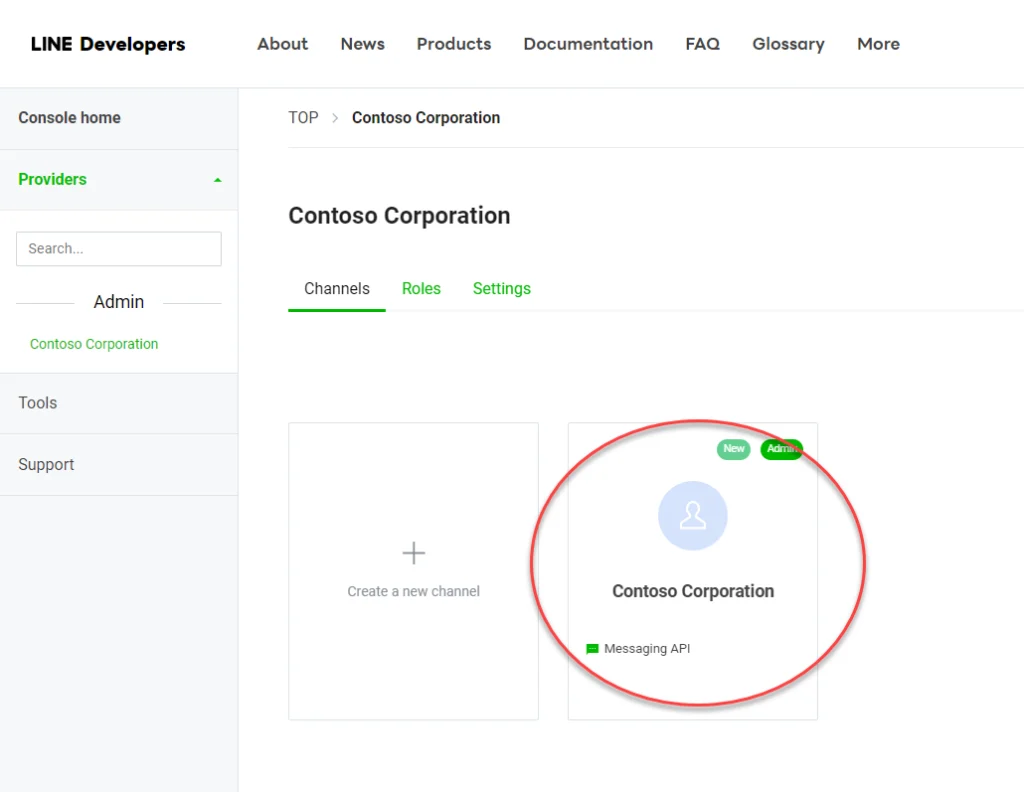The width and height of the screenshot is (1024, 792).
Task: Open Support in the sidebar
Action: pyautogui.click(x=46, y=464)
